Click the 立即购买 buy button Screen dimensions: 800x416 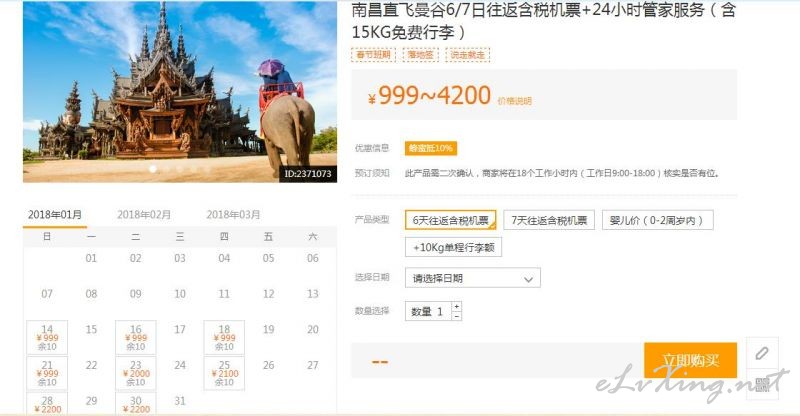click(x=690, y=360)
